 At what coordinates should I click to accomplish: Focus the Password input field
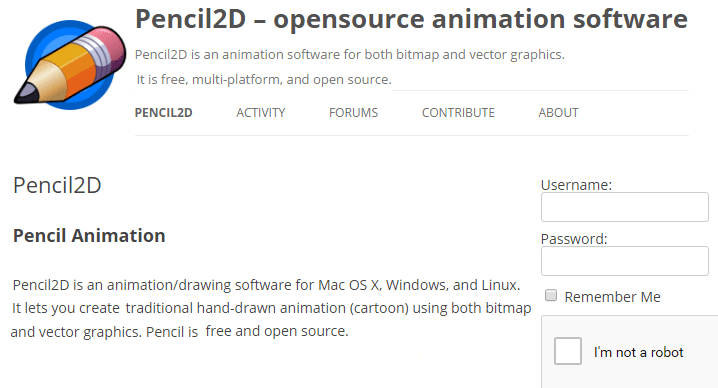pos(625,261)
